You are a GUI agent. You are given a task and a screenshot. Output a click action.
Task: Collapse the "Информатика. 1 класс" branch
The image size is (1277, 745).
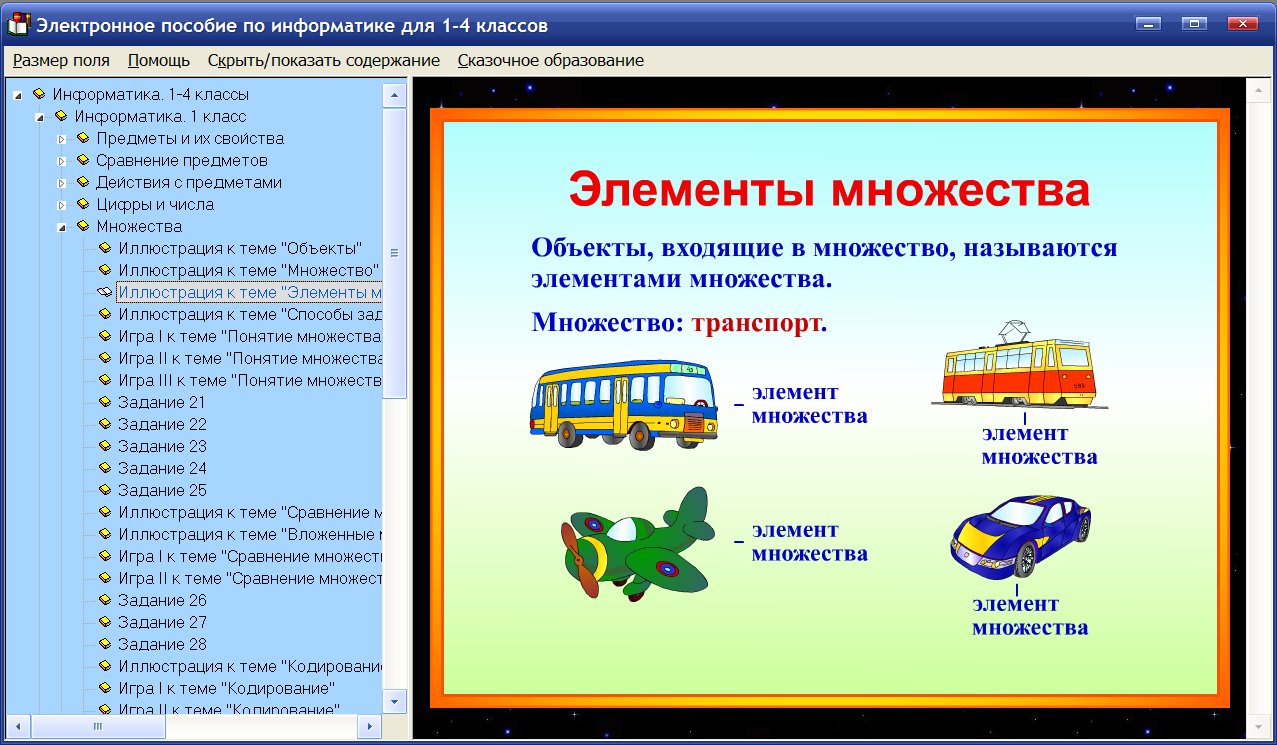coord(40,116)
